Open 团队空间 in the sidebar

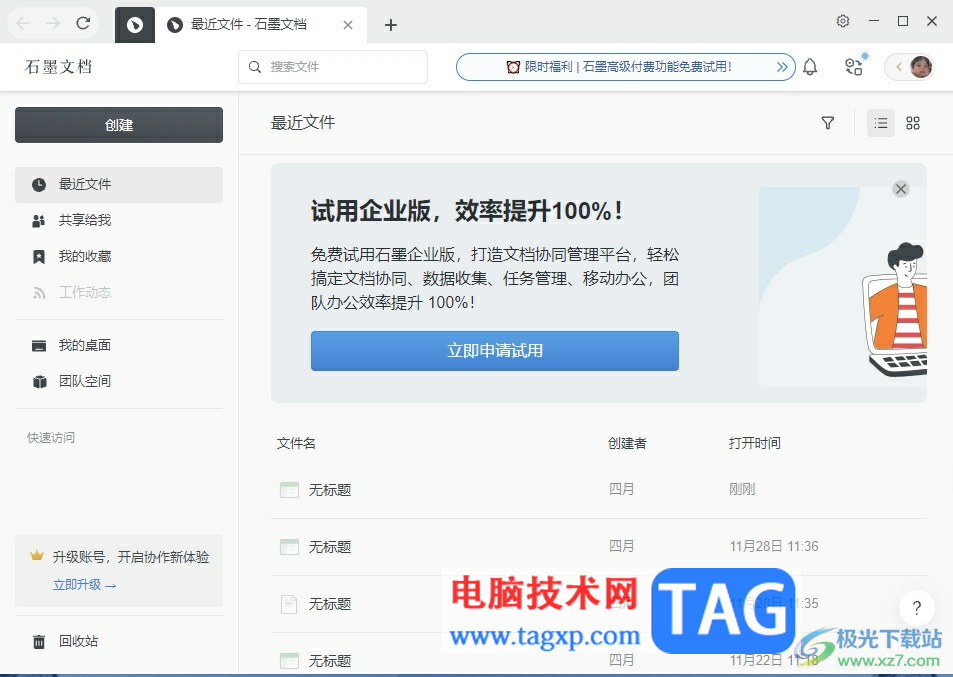(x=119, y=381)
